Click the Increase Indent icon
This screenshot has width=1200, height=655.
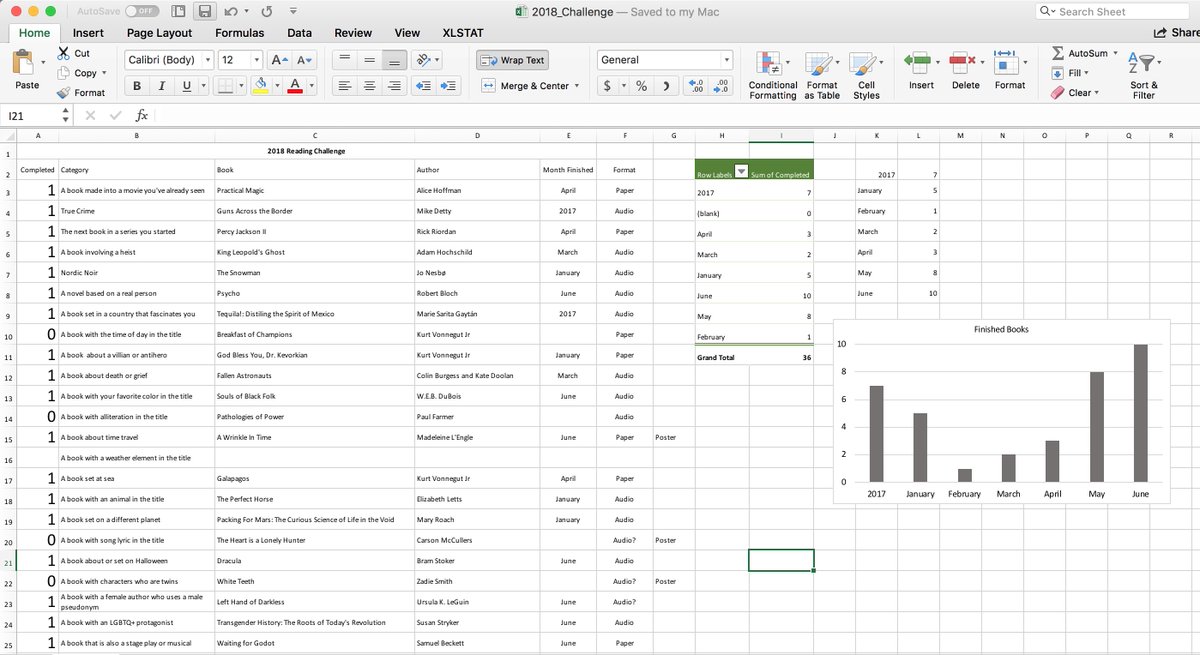448,86
